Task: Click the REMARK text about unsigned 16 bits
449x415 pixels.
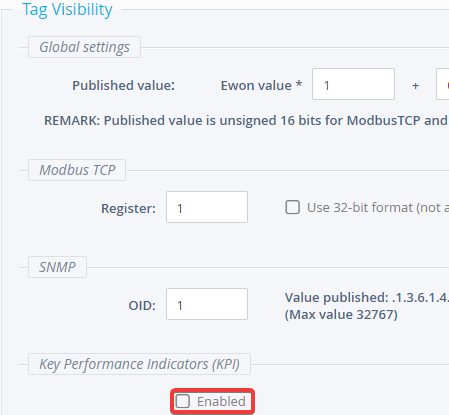Action: tap(246, 121)
